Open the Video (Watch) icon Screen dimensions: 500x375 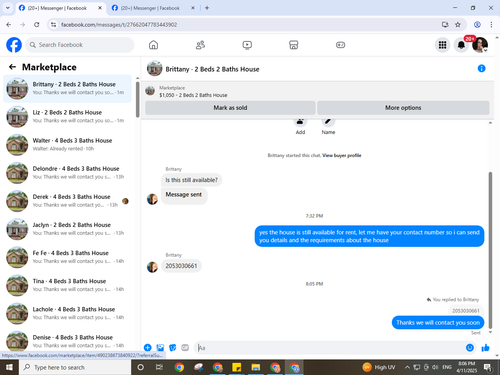tap(247, 45)
